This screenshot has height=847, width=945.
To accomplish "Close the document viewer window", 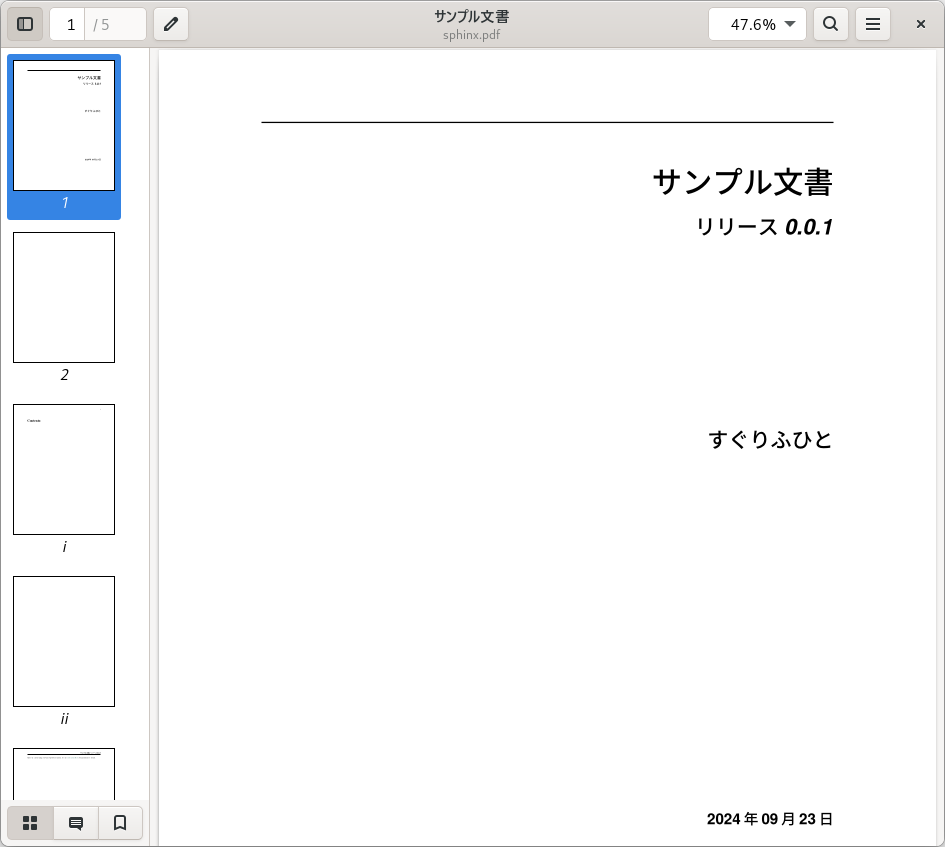I will 920,24.
